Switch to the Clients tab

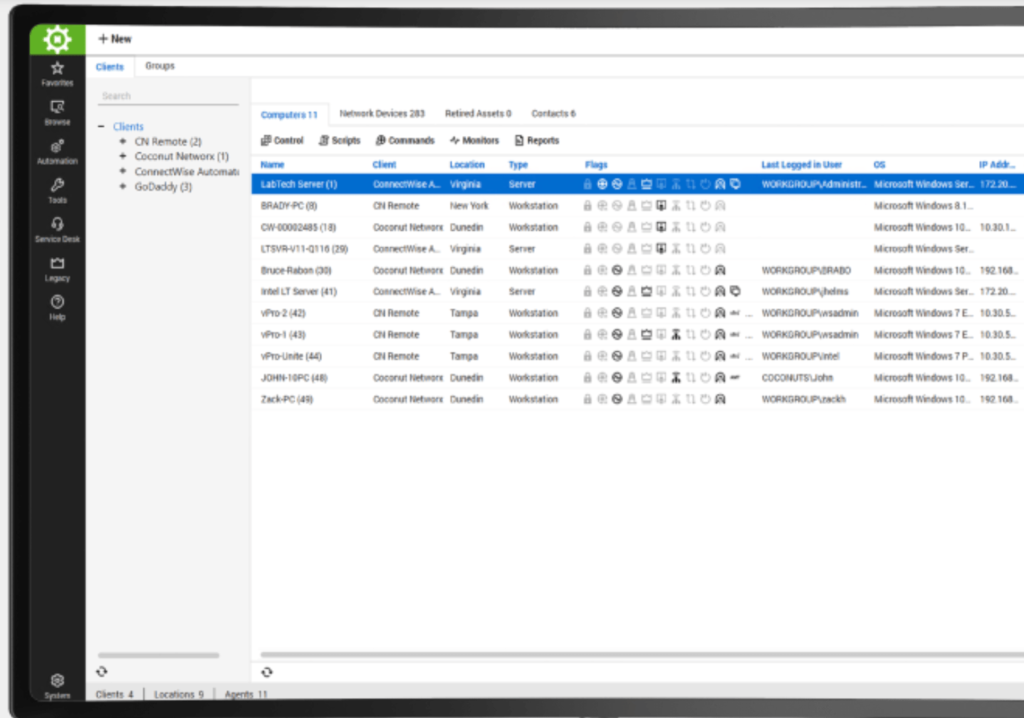coord(110,67)
